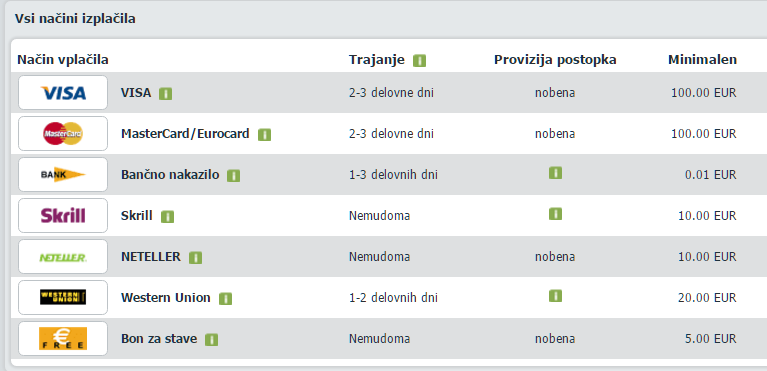
Task: Click the info icon next to NETELLER
Action: coord(195,257)
